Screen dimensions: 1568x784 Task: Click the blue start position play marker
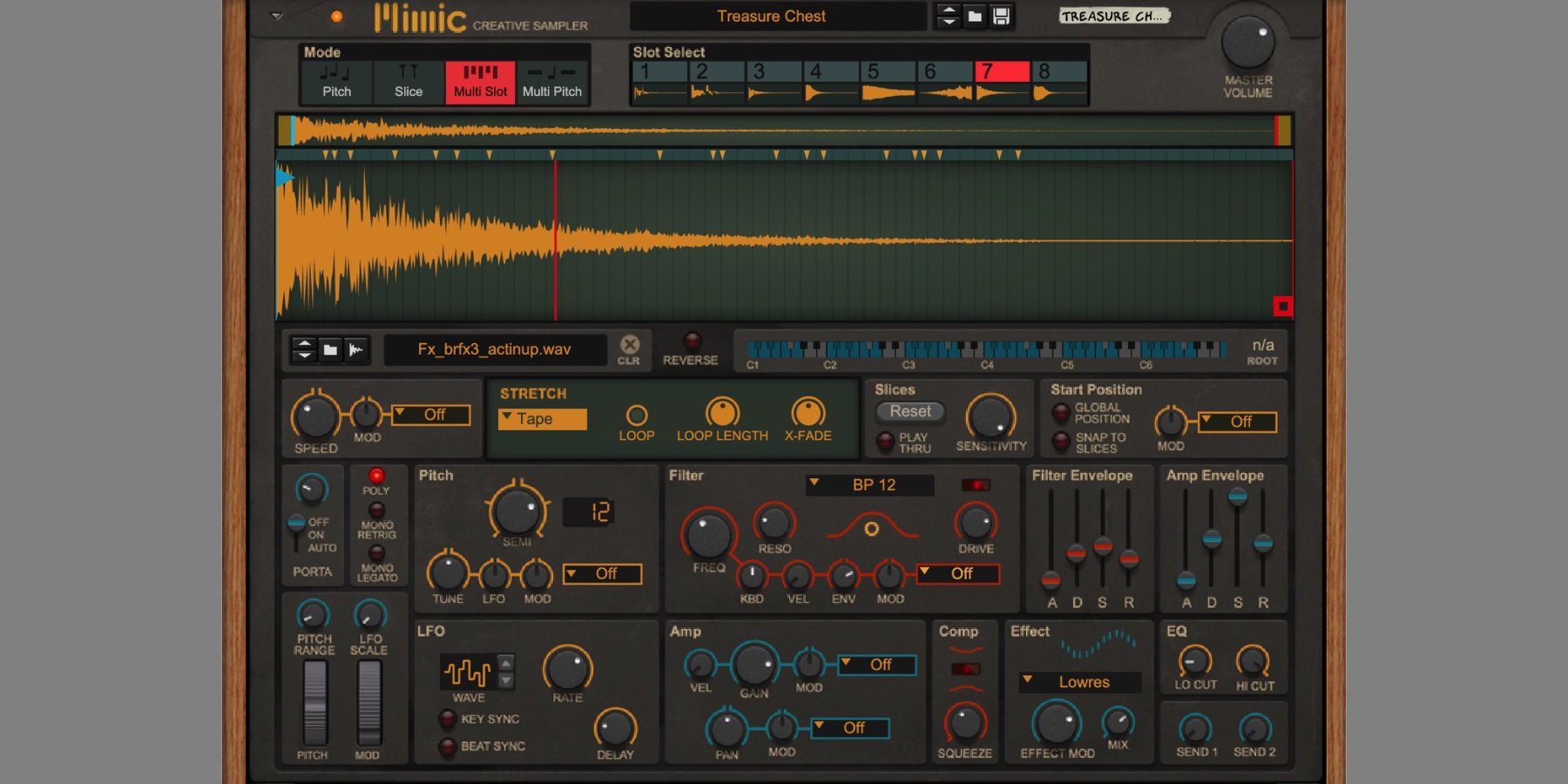click(x=284, y=178)
